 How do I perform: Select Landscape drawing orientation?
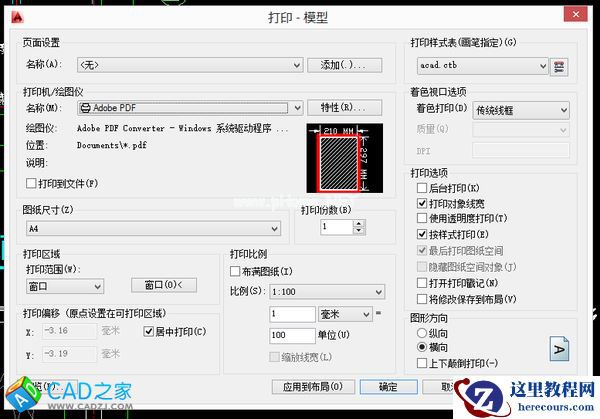coord(422,347)
